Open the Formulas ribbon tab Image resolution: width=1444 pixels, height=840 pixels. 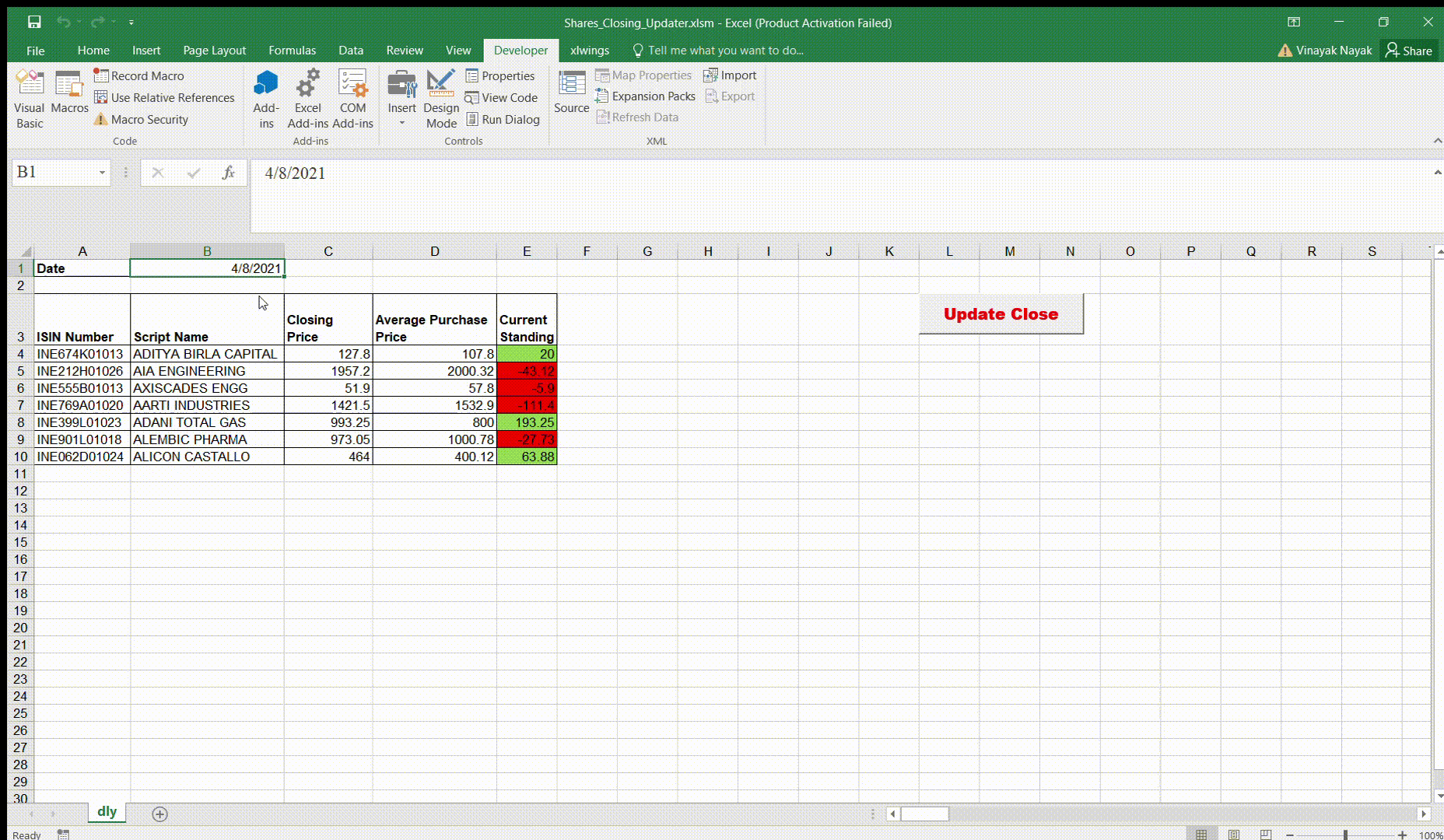point(292,50)
